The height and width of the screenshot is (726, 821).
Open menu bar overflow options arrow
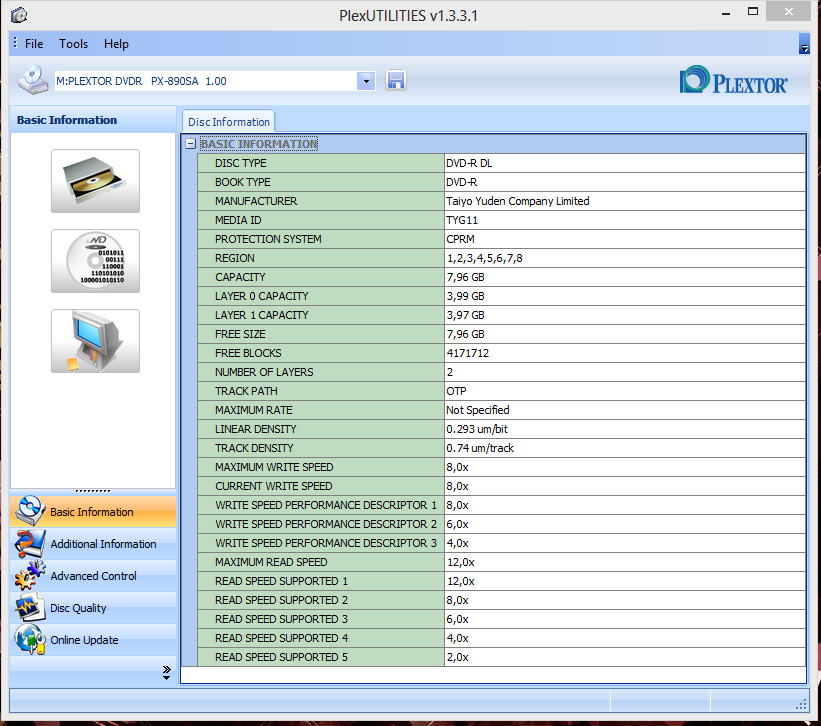coord(805,44)
